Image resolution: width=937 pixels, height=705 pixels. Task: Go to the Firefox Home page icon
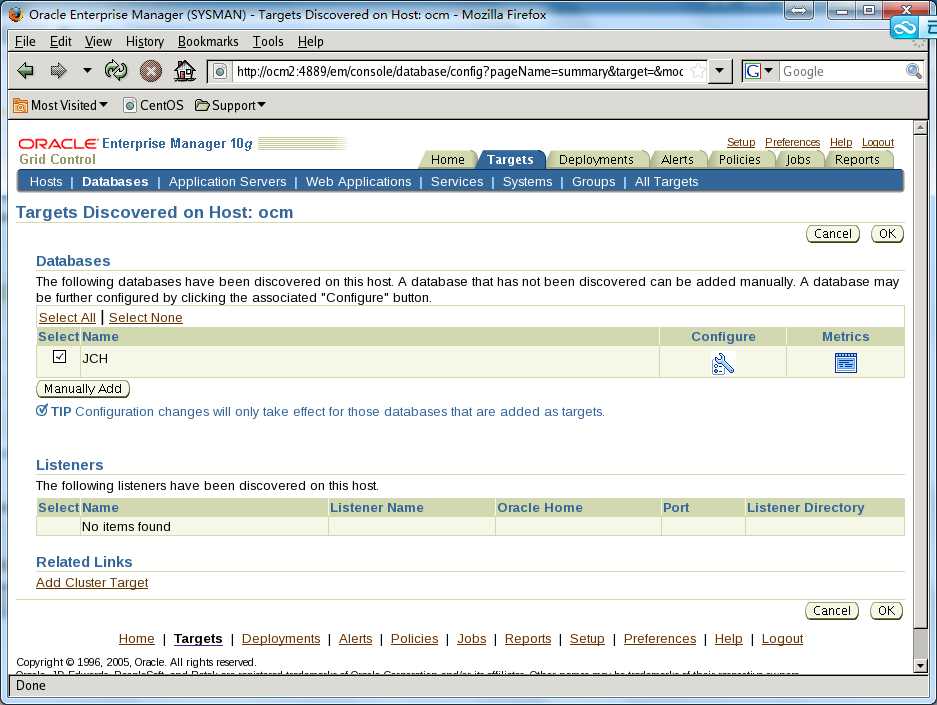185,70
